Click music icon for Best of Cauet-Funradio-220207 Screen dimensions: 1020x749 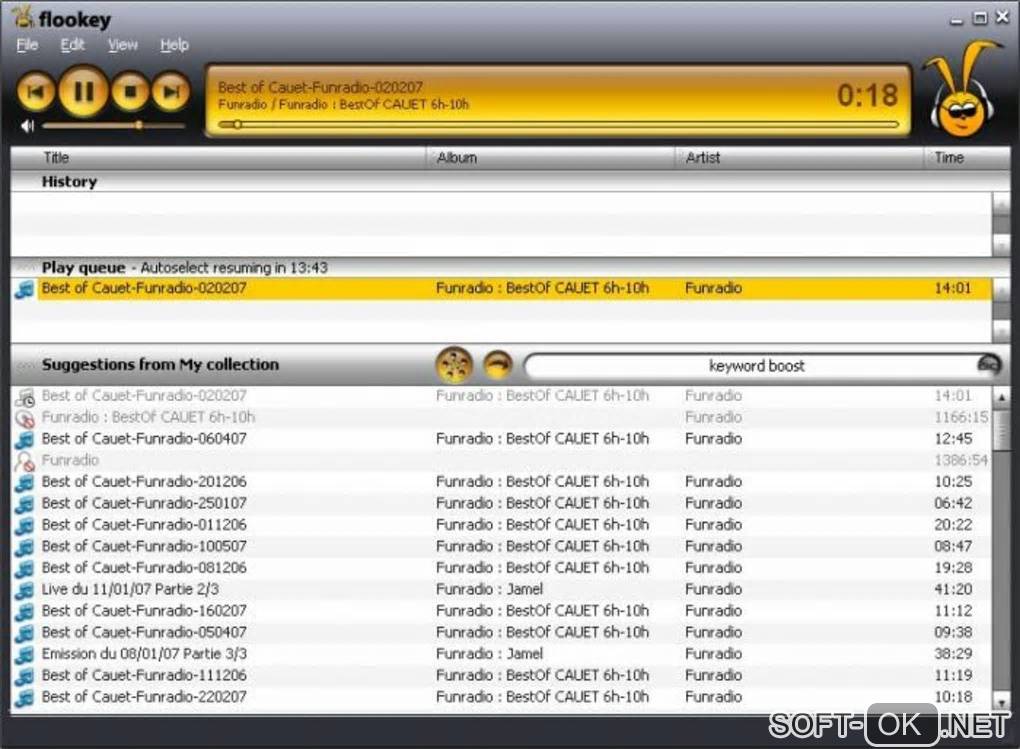[25, 697]
